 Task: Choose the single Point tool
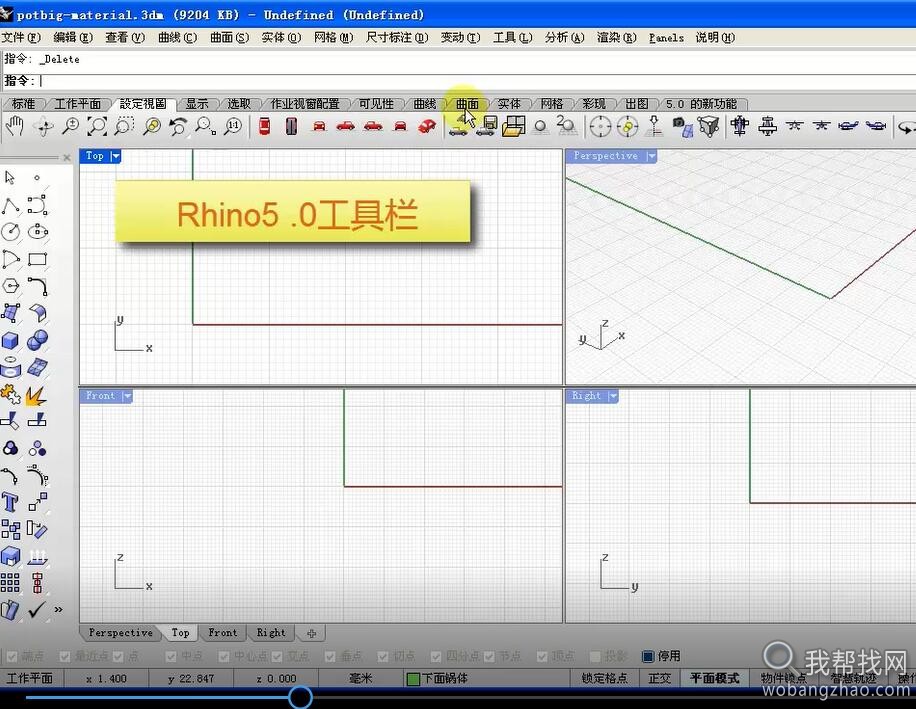coord(37,178)
